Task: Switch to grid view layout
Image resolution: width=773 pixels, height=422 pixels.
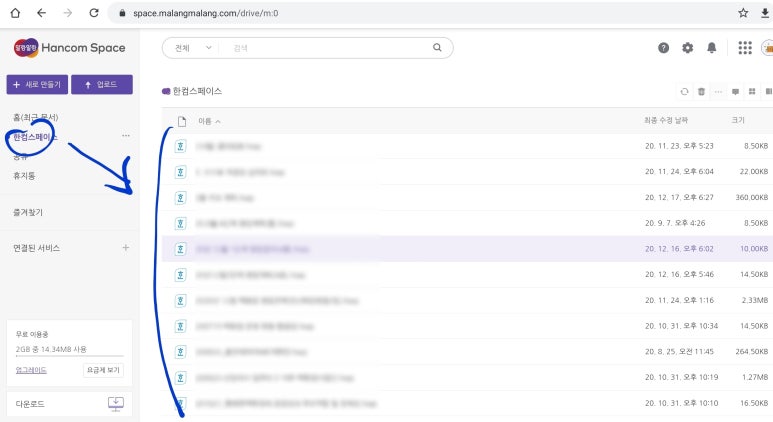Action: point(752,91)
